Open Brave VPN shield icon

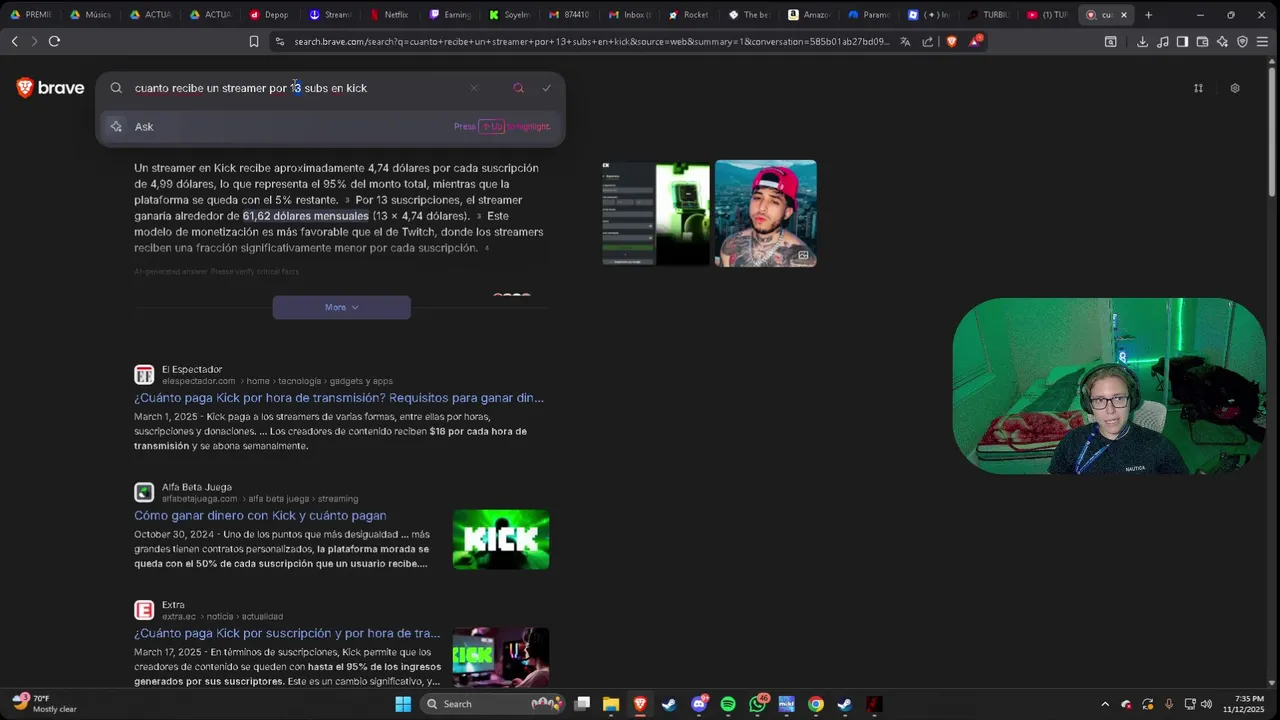[1242, 42]
